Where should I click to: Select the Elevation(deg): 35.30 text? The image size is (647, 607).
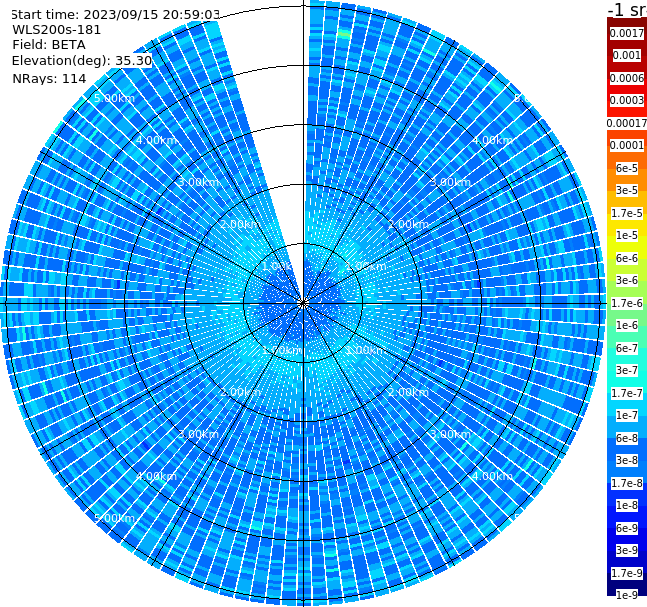pyautogui.click(x=82, y=61)
